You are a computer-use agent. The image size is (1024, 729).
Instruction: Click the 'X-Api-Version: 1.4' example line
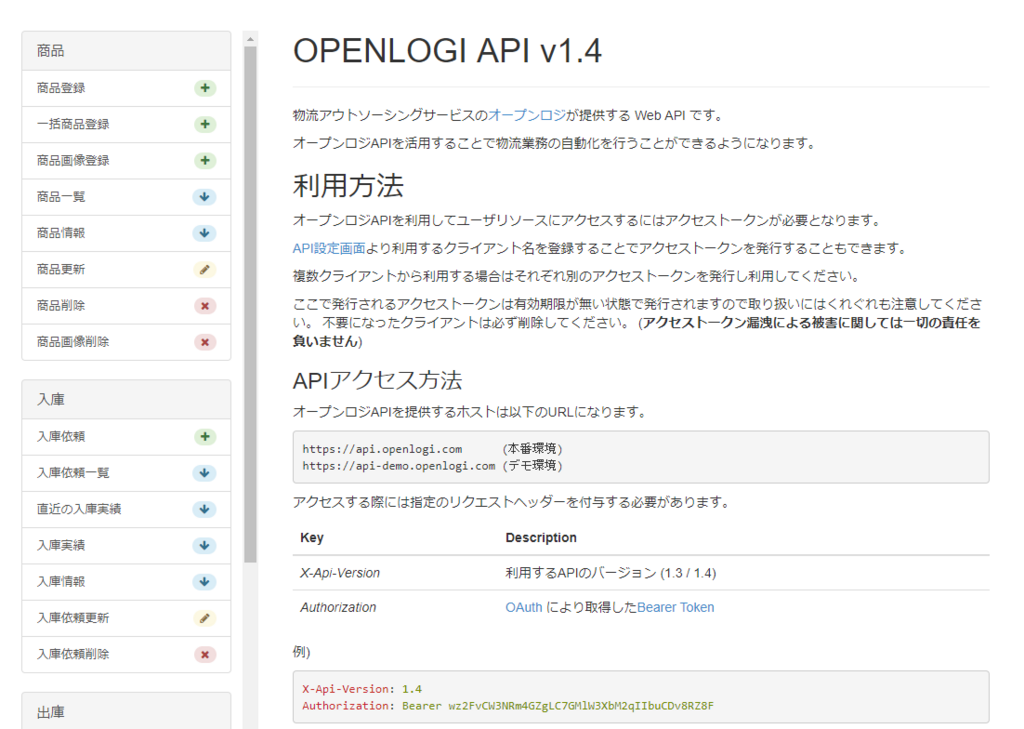[x=362, y=689]
